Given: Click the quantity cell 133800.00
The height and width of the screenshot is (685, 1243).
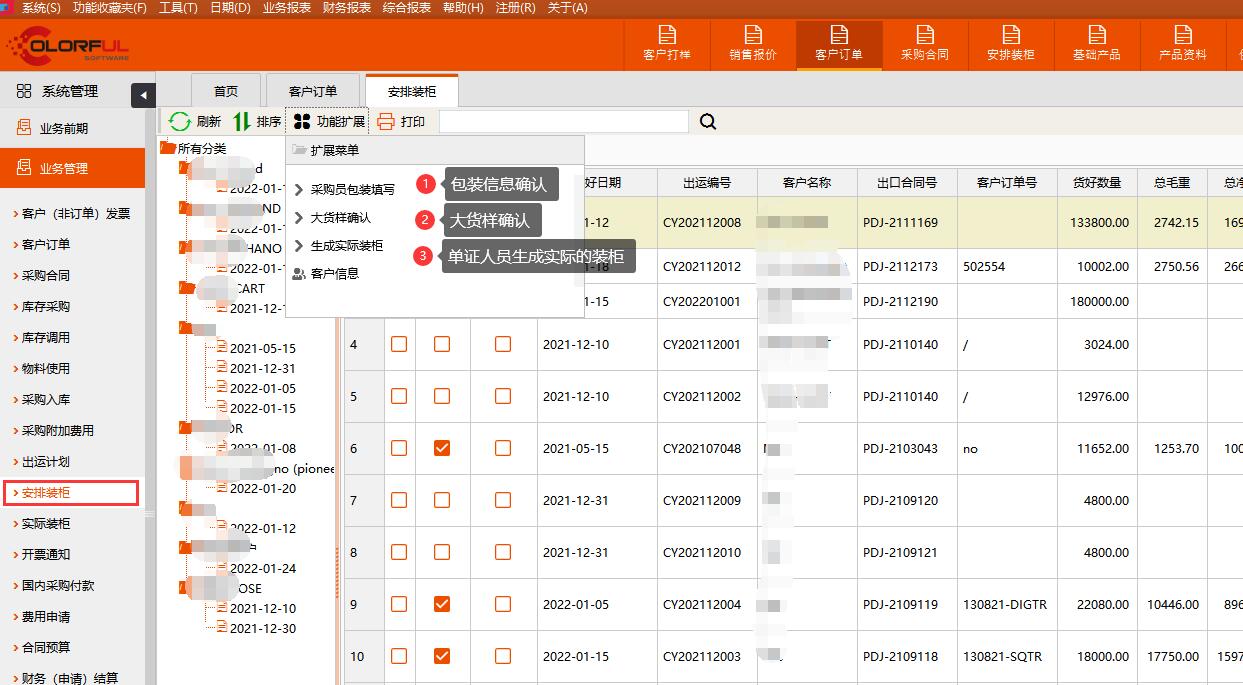Looking at the screenshot, I should click(1099, 222).
